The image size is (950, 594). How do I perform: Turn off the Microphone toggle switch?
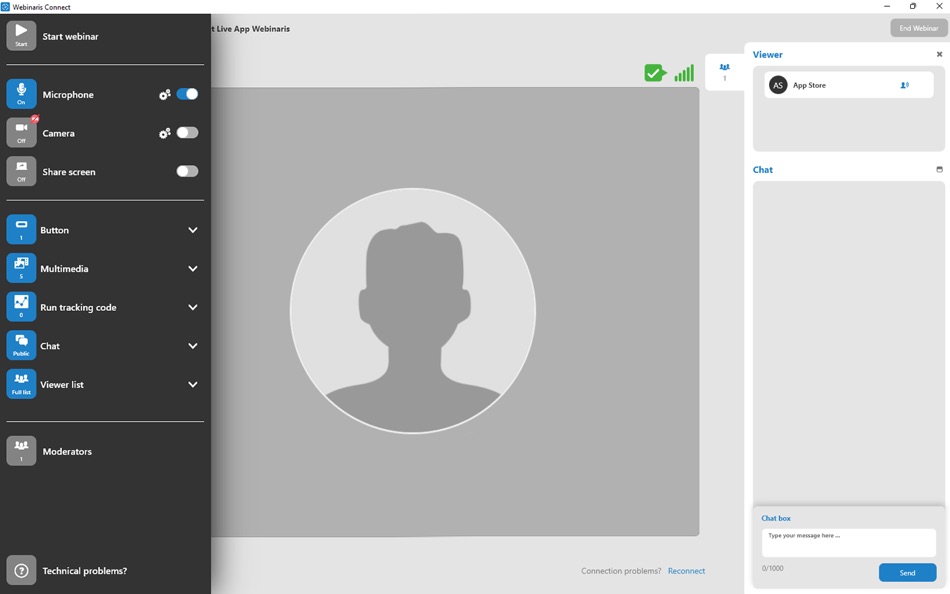click(187, 94)
